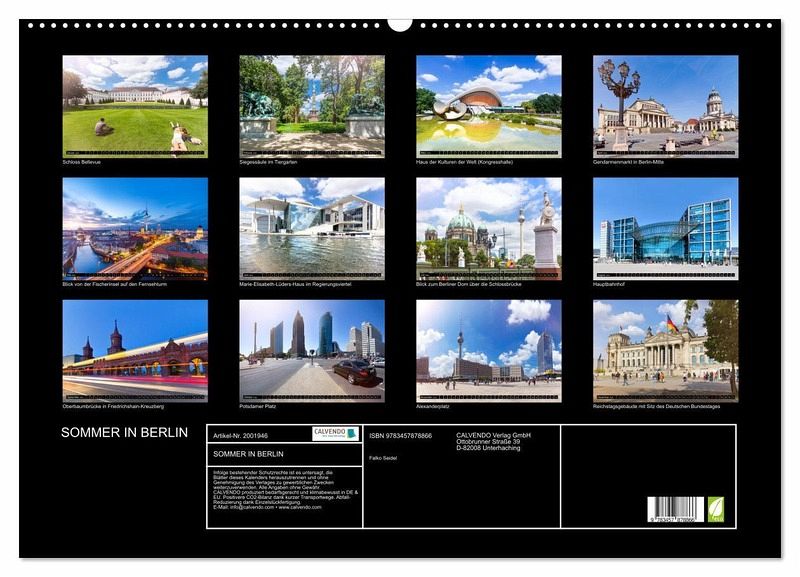
Task: Click the 'Potsdamer Platz' caption
Action: (x=258, y=407)
